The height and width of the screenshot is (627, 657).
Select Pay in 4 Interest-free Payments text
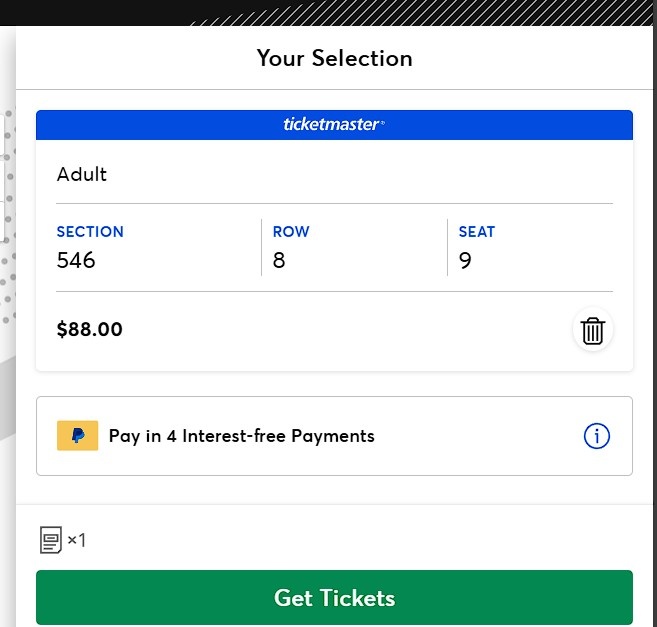pos(242,436)
